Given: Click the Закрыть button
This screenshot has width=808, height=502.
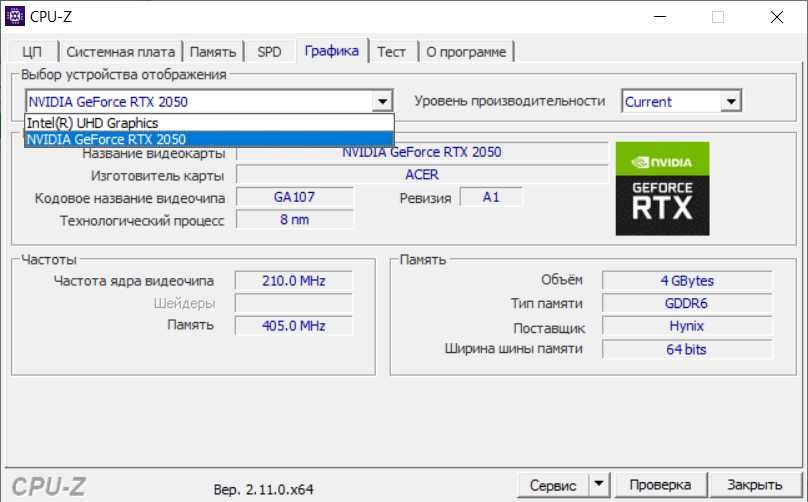Looking at the screenshot, I should point(754,485).
